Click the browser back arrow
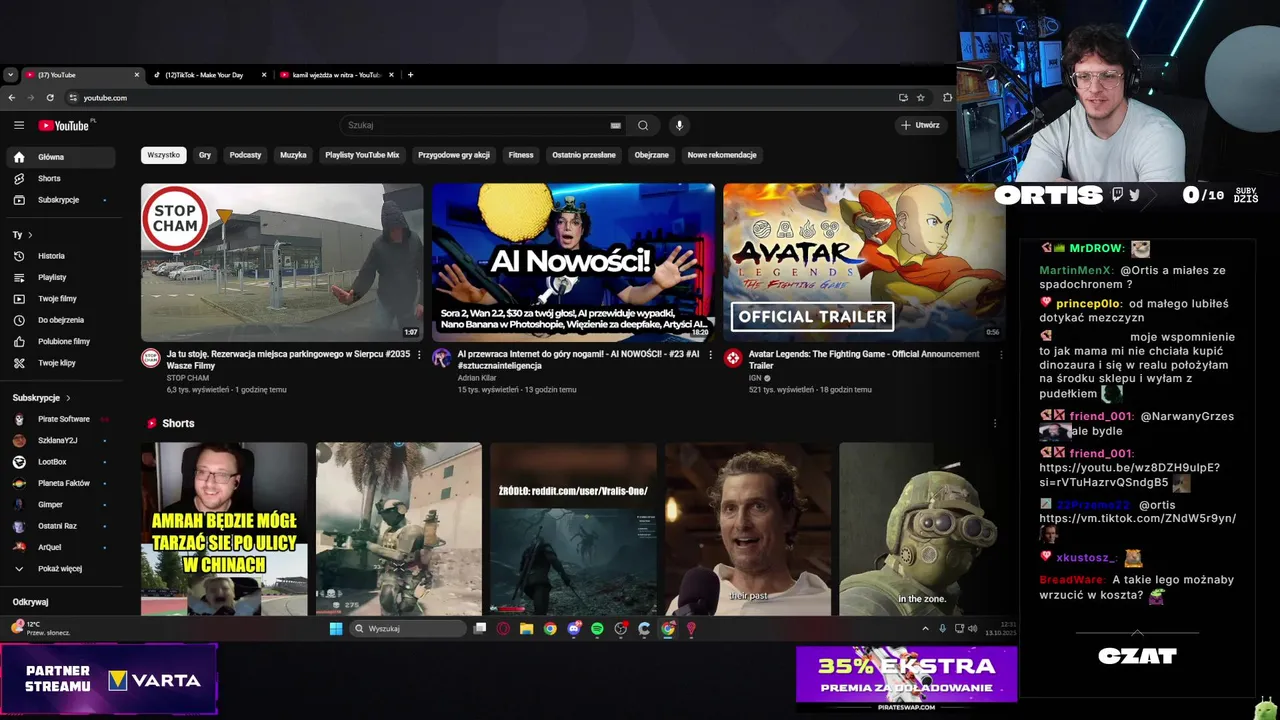 (11, 98)
